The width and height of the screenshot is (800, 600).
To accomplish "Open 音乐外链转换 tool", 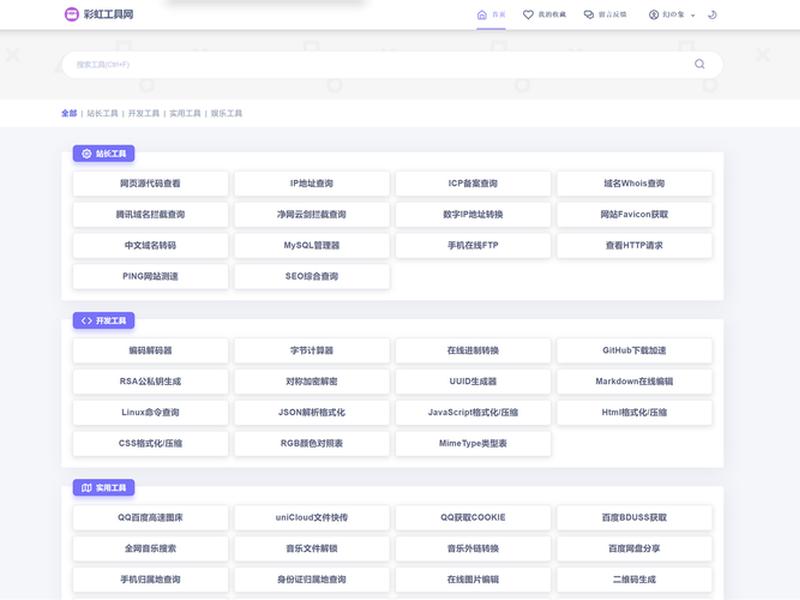I will 473,549.
